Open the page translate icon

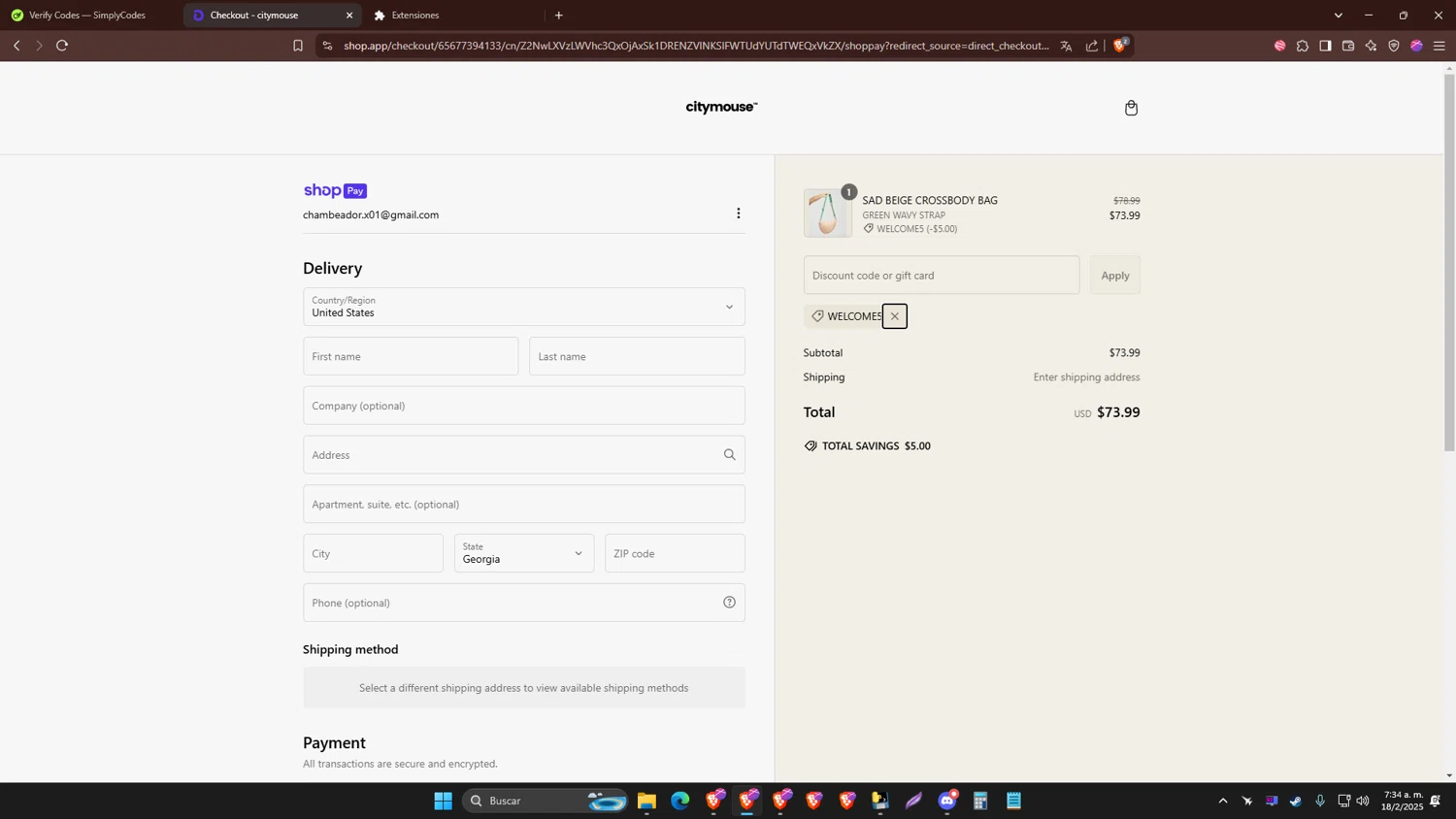pyautogui.click(x=1066, y=46)
